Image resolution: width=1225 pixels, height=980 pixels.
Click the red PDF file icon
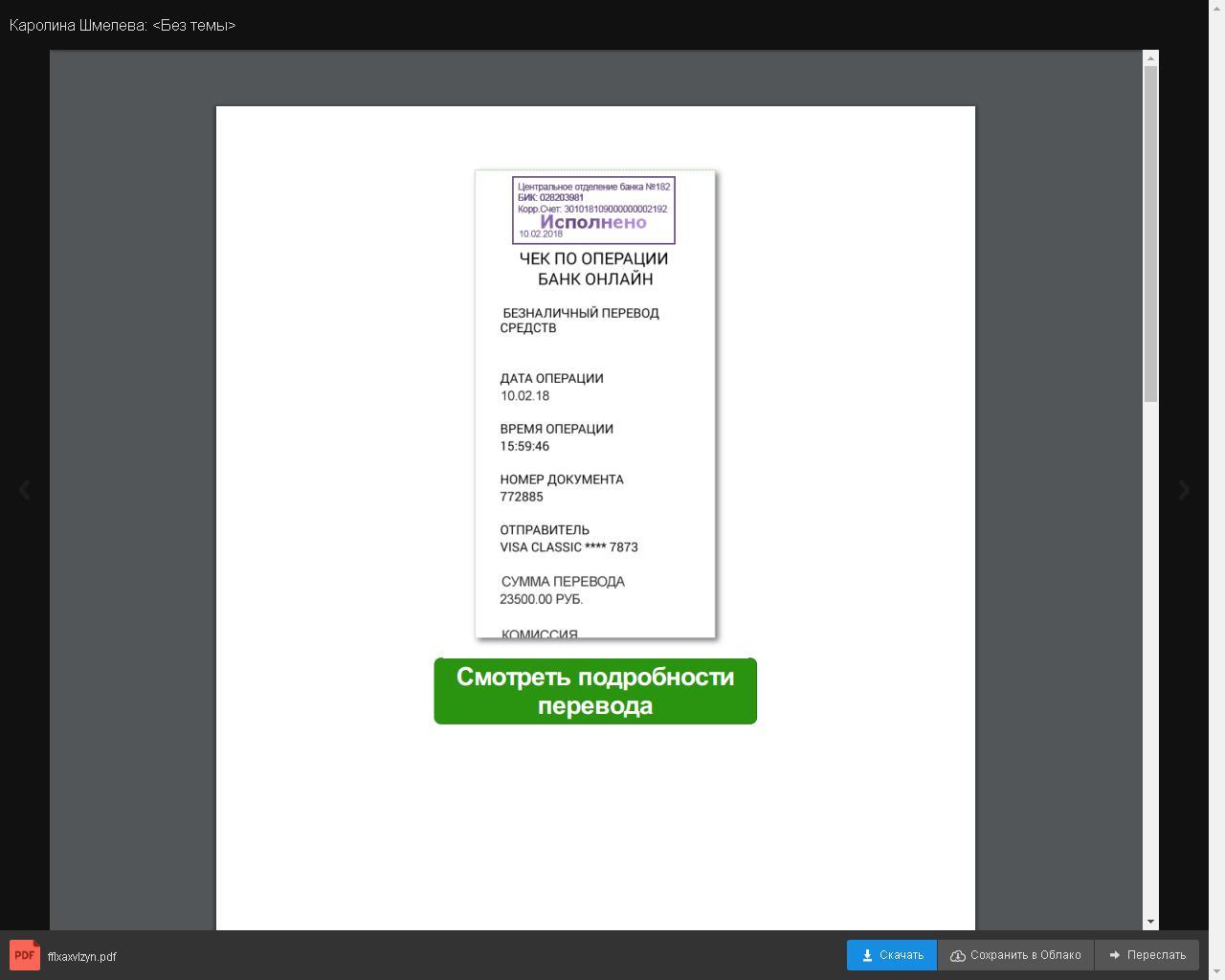tap(25, 955)
